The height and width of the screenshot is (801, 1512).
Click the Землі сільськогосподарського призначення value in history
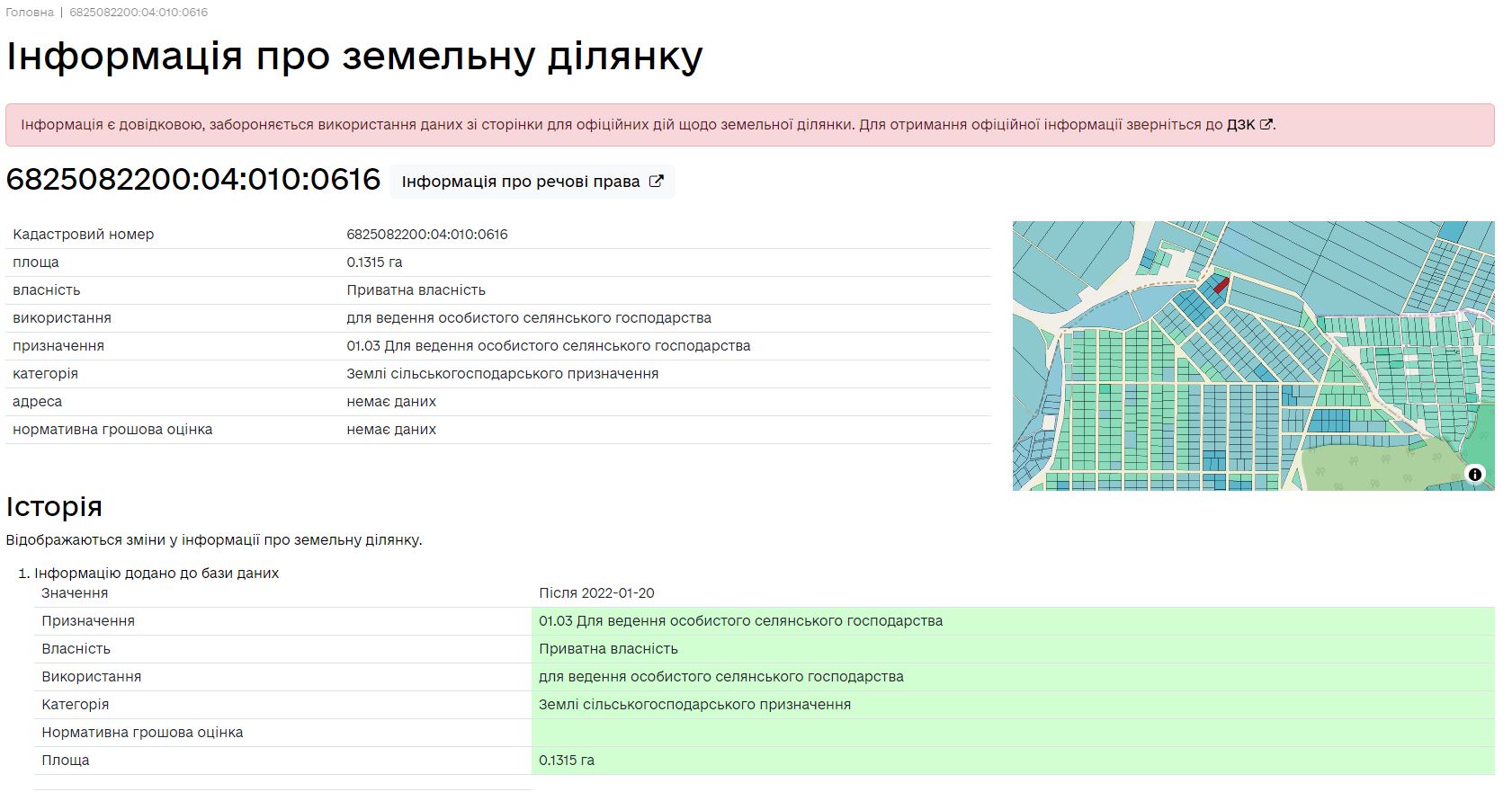[694, 705]
